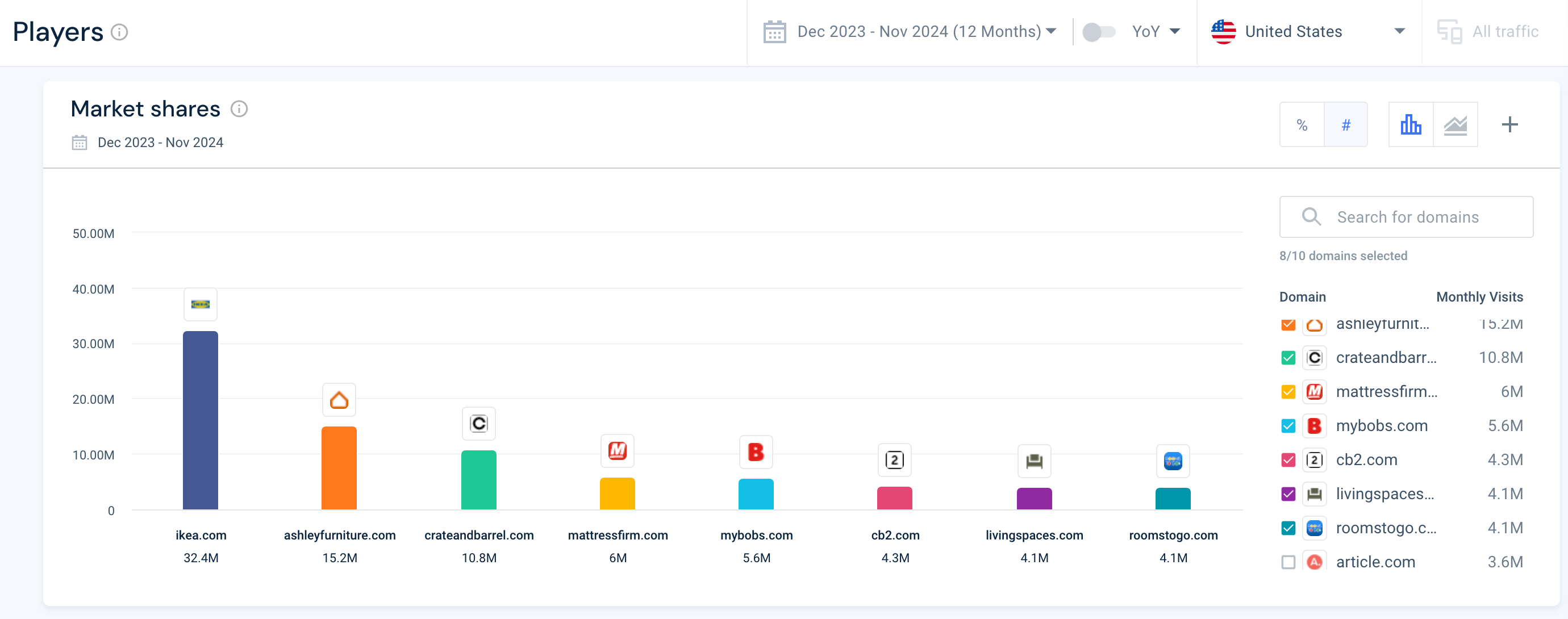Screen dimensions: 1568x619
Task: Click the Search for domains field
Action: coord(1407,217)
